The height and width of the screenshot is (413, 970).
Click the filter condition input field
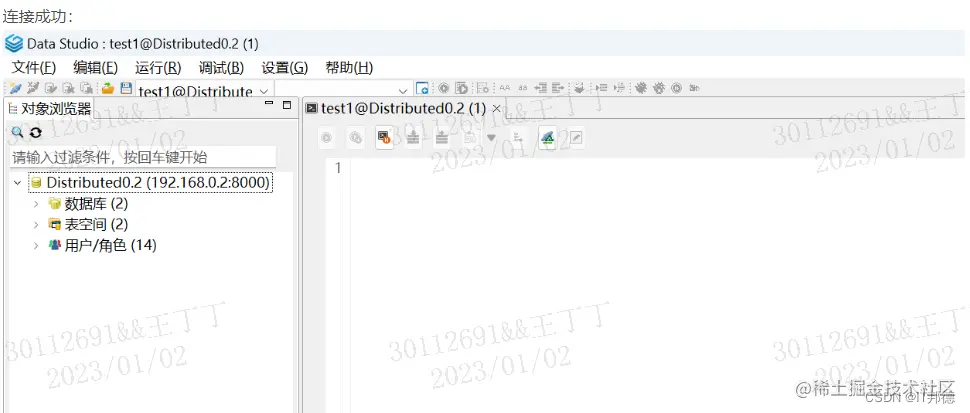coord(143,157)
